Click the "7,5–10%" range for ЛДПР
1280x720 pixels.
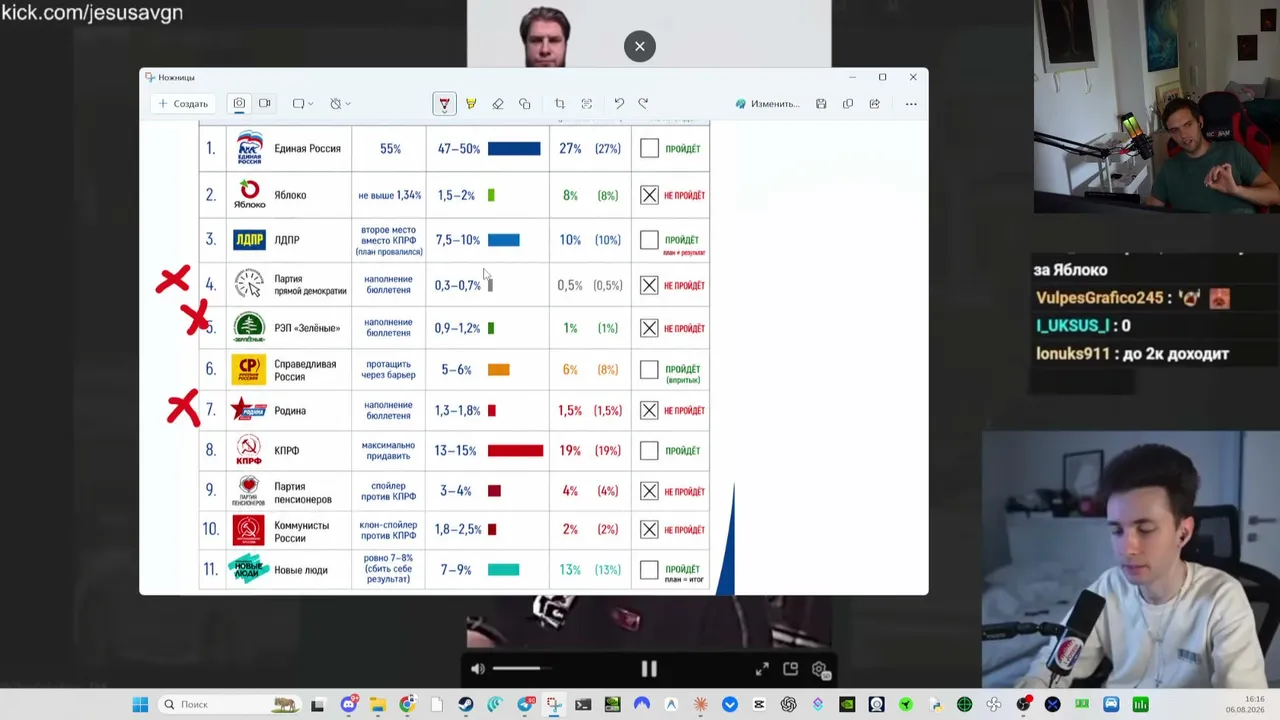(x=458, y=240)
